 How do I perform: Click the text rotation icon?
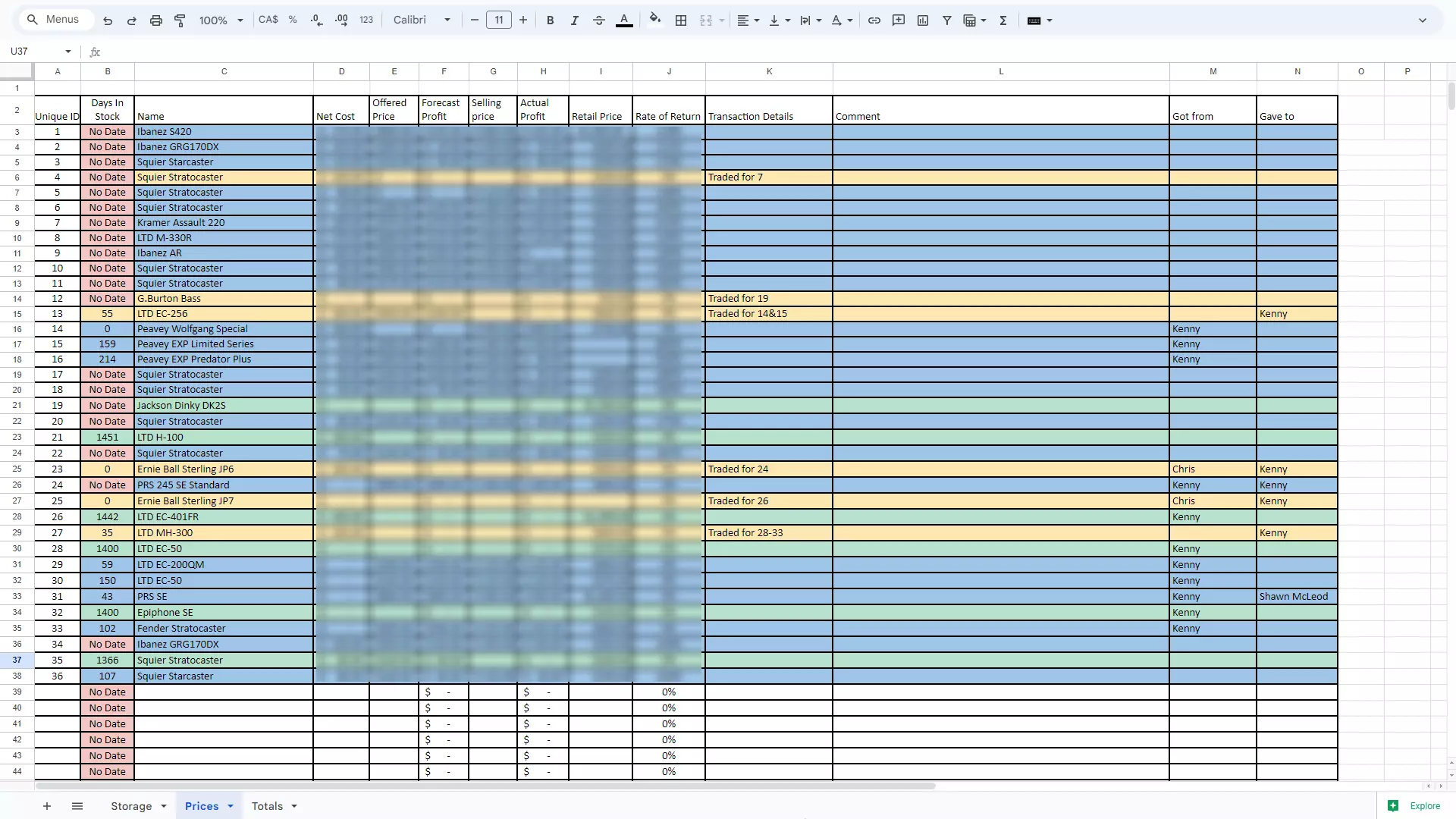tap(836, 20)
